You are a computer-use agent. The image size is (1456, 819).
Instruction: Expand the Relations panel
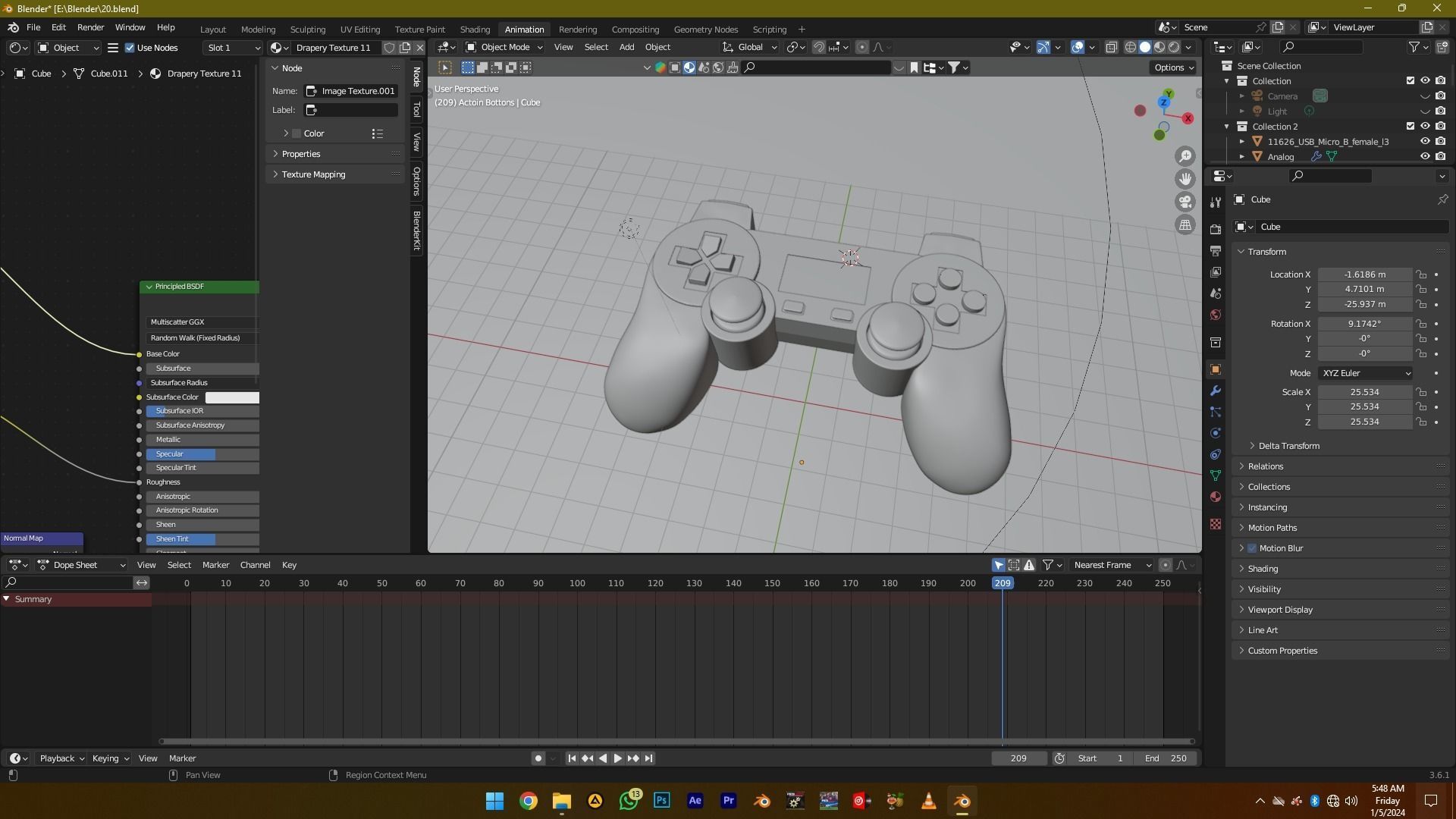1265,466
